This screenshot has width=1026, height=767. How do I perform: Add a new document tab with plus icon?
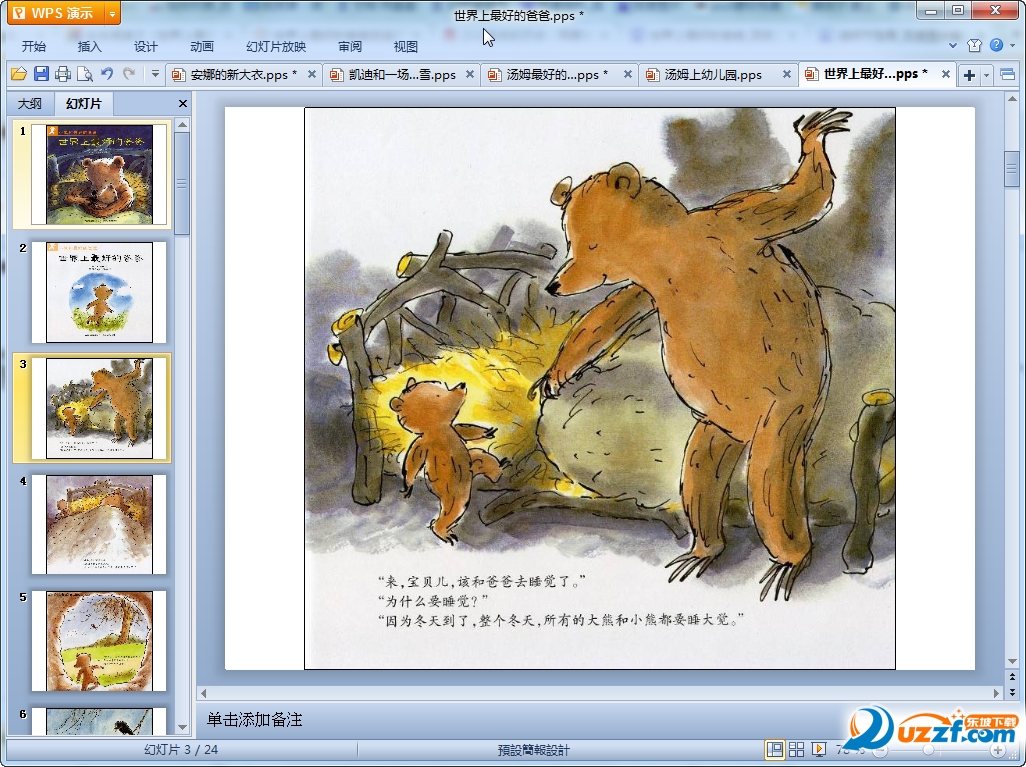tap(970, 75)
